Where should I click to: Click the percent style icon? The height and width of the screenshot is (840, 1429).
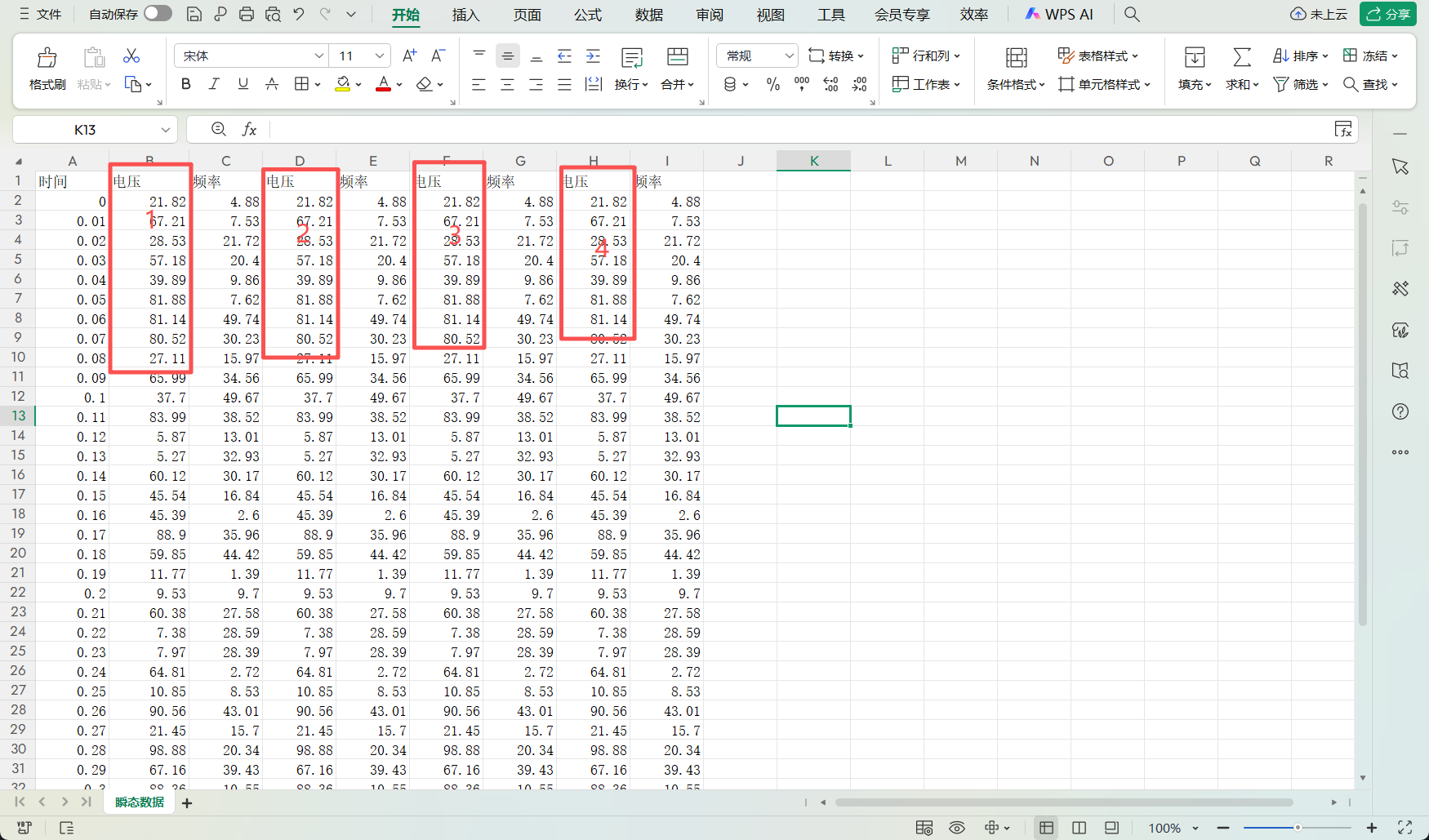[x=772, y=84]
